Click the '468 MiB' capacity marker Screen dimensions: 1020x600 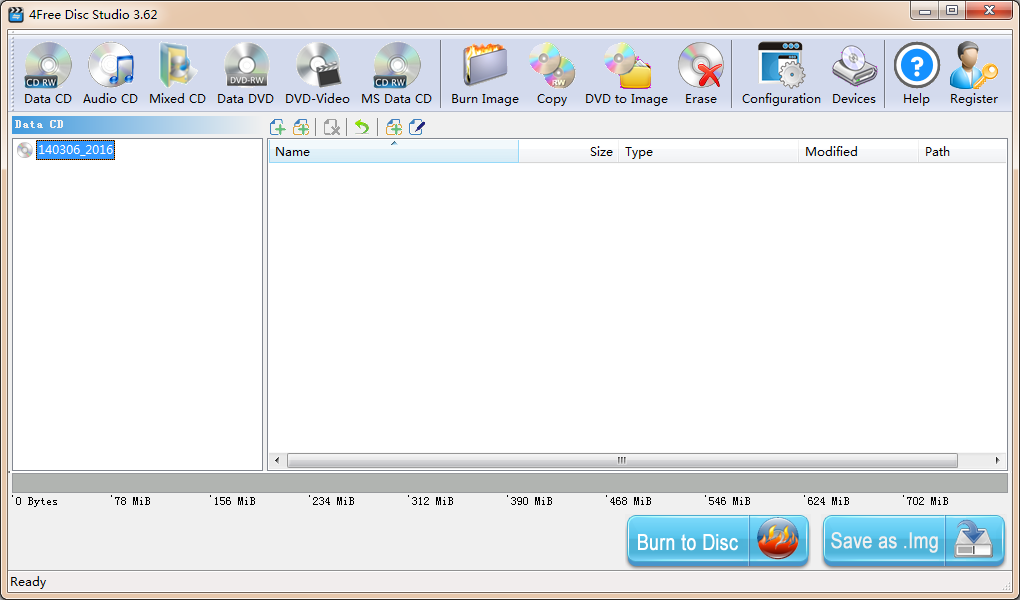tap(630, 501)
